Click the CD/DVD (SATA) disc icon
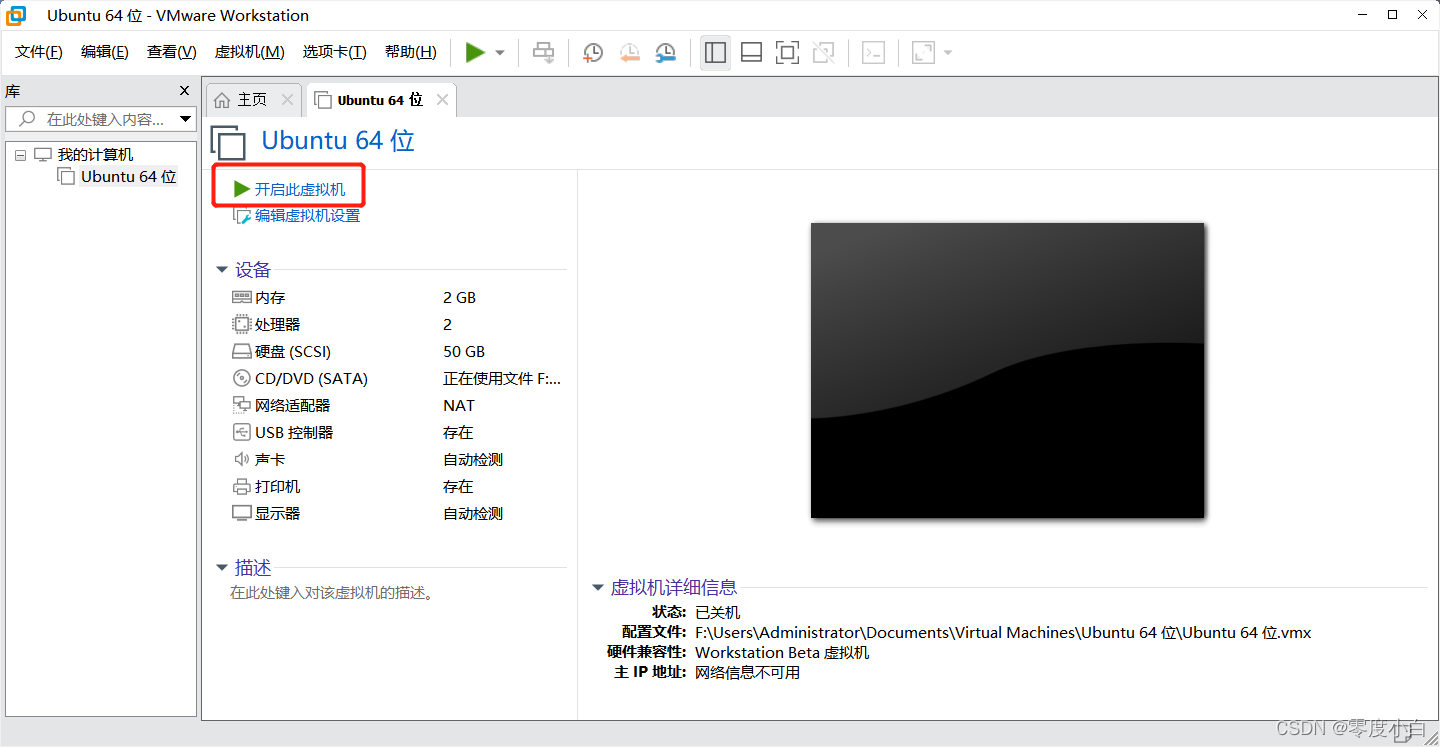 (241, 378)
